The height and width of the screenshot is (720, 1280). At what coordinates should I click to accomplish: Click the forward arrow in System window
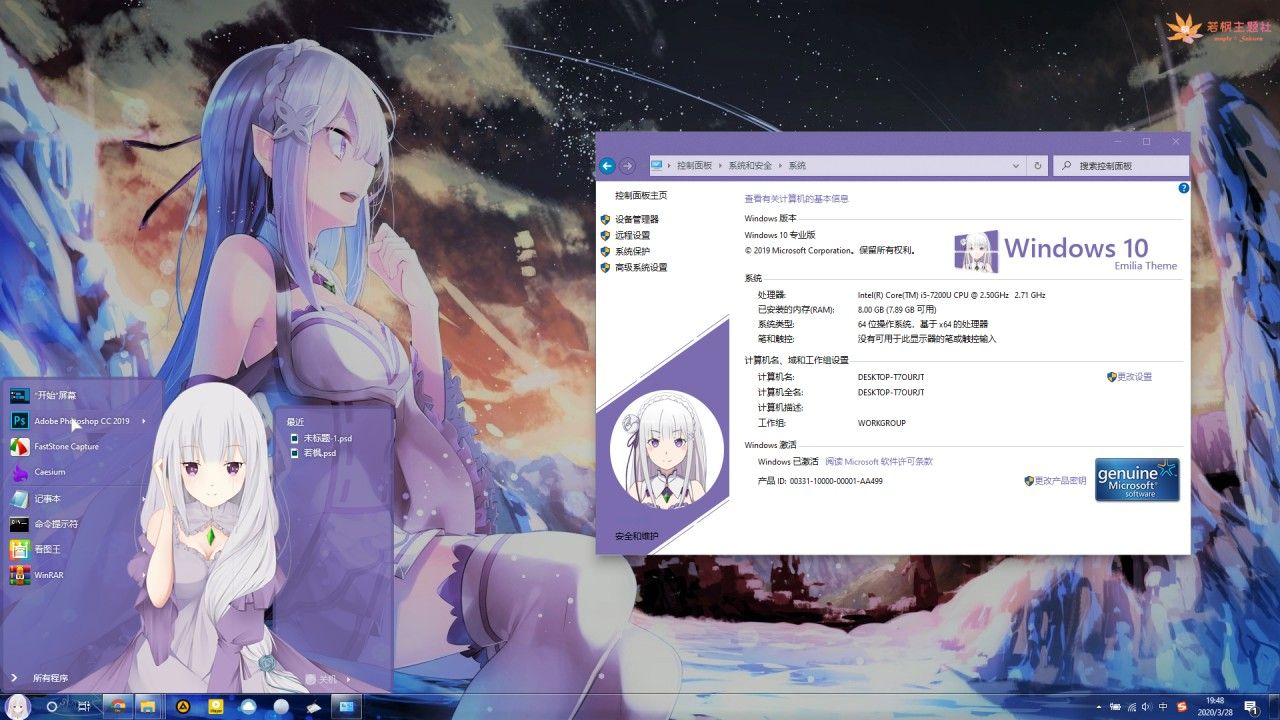click(627, 166)
